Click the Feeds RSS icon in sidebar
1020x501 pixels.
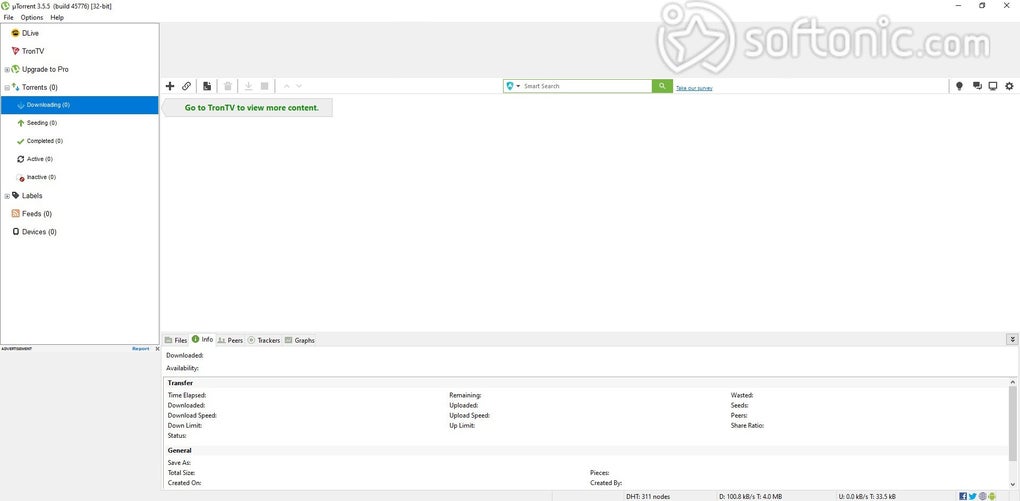click(x=16, y=213)
